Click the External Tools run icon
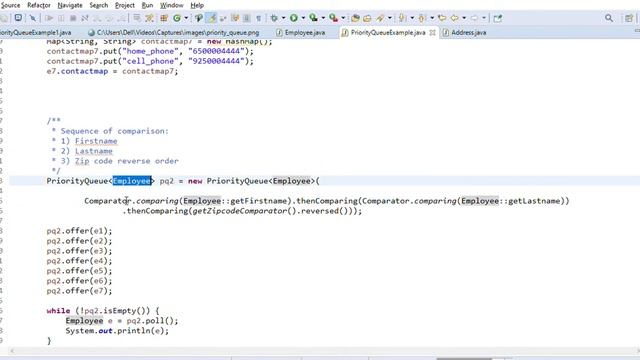Image resolution: width=640 pixels, height=360 pixels. [333, 18]
